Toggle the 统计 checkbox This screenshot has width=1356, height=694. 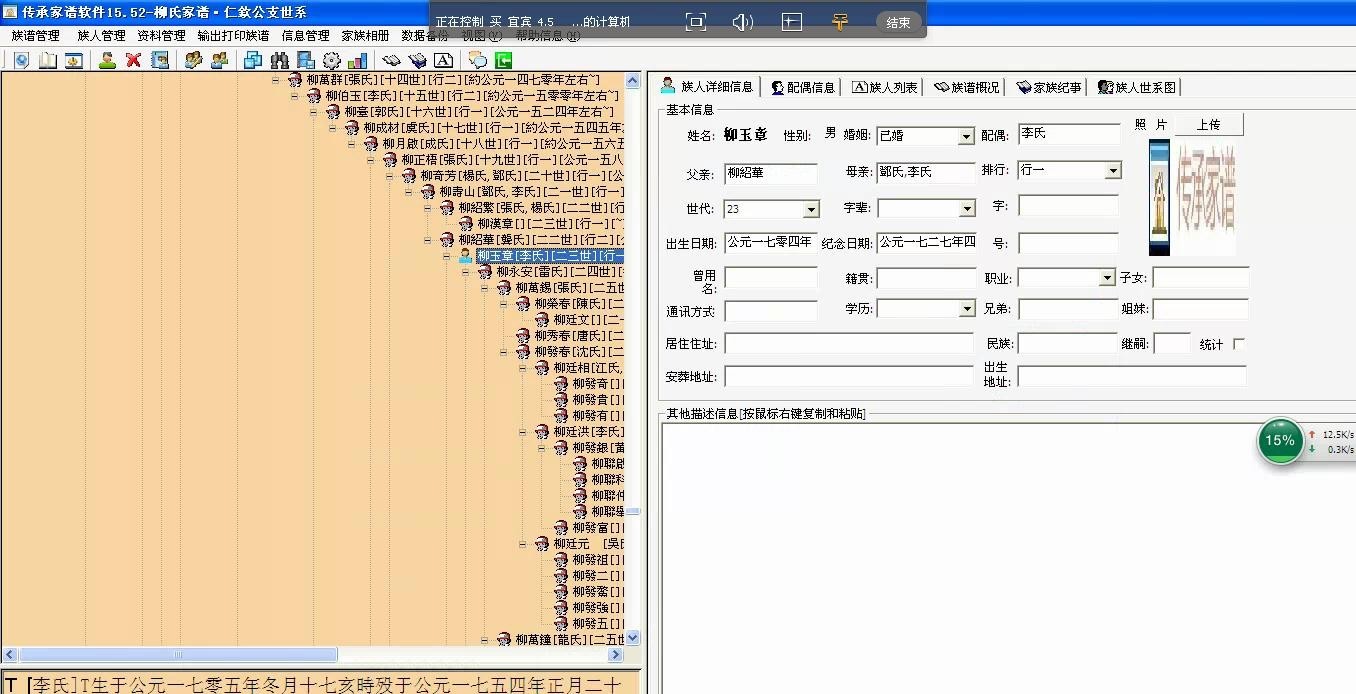(x=1239, y=344)
